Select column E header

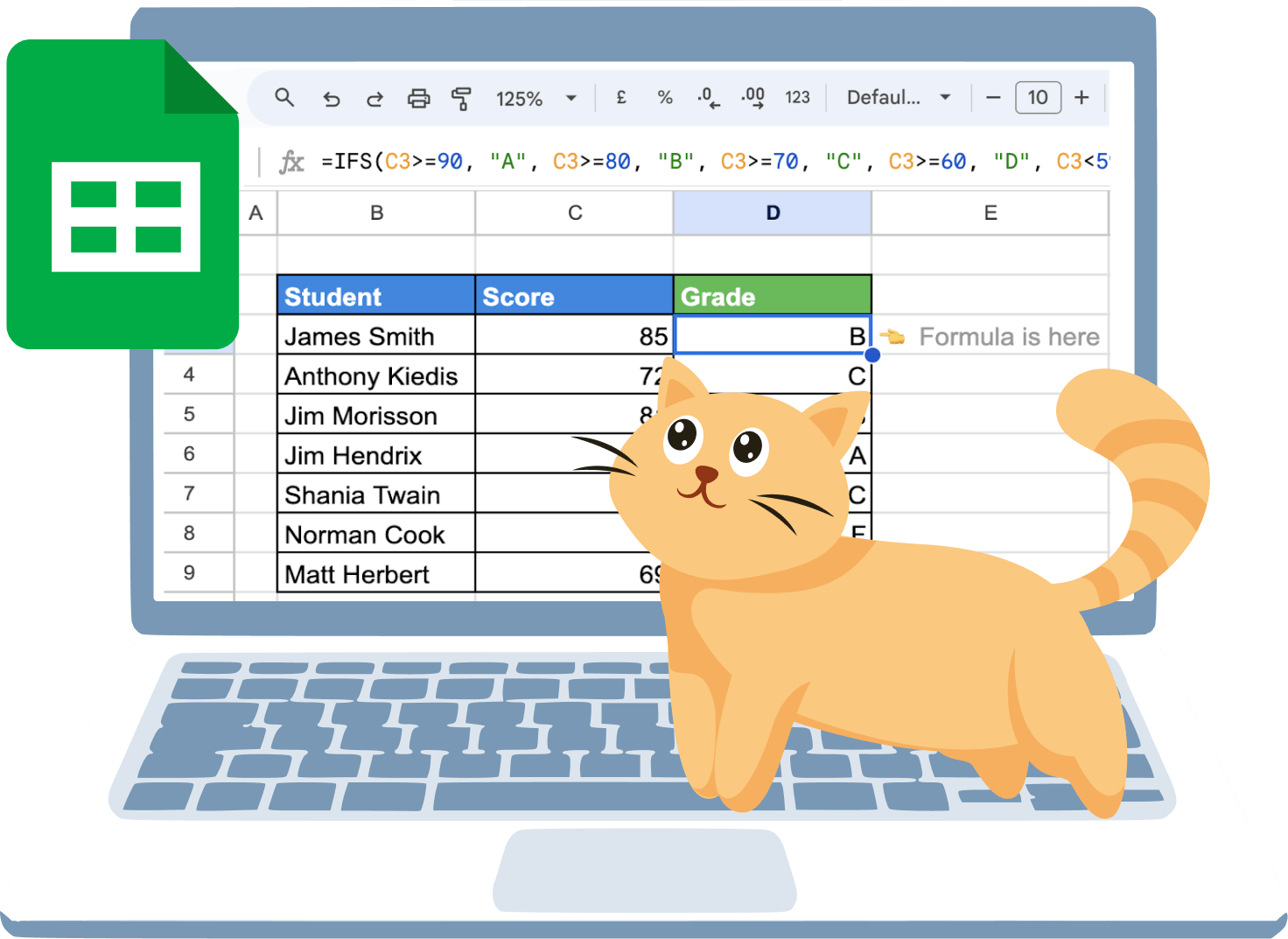(990, 213)
